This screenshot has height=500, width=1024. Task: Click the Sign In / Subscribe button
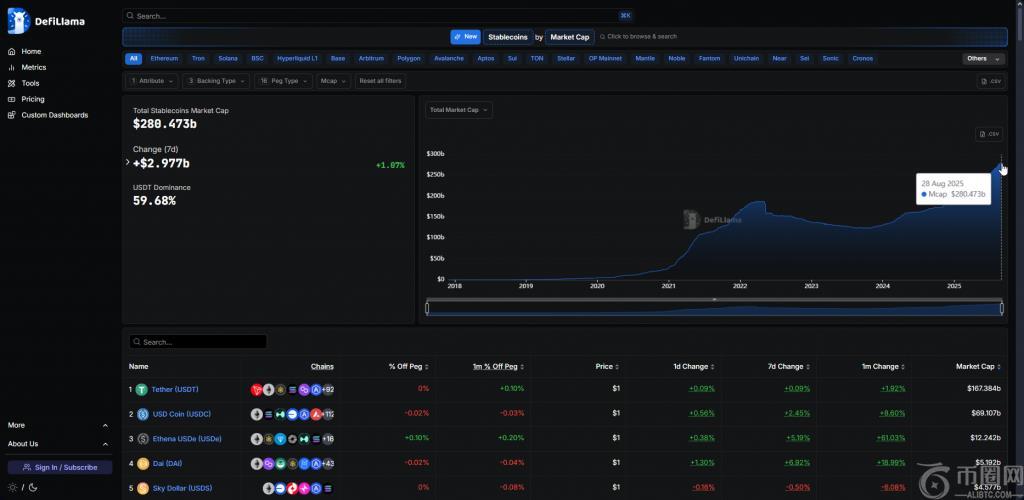(x=60, y=467)
